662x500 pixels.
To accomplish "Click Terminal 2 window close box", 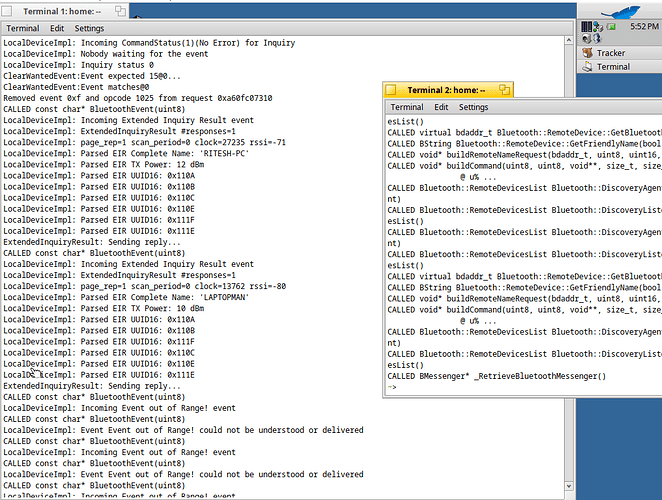I will pos(391,90).
